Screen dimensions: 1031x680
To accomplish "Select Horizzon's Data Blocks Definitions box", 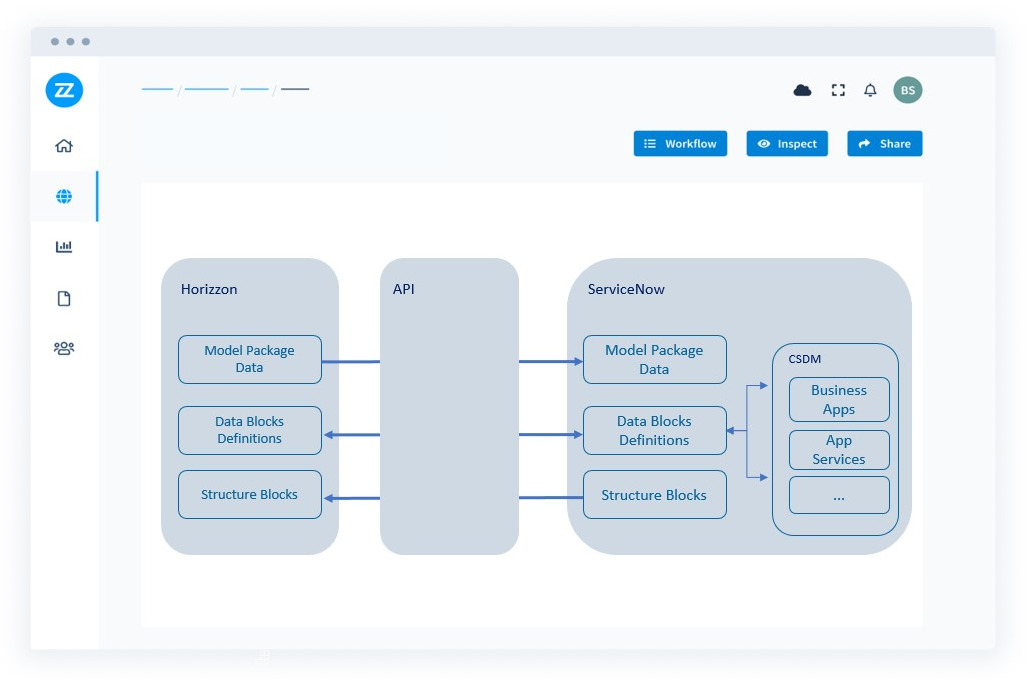I will pos(250,430).
